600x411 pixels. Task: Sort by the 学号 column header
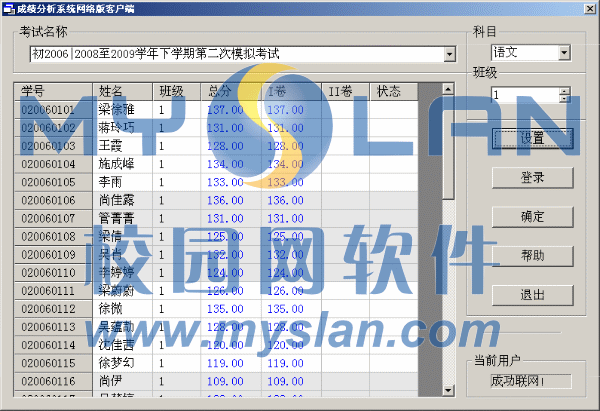[54, 91]
